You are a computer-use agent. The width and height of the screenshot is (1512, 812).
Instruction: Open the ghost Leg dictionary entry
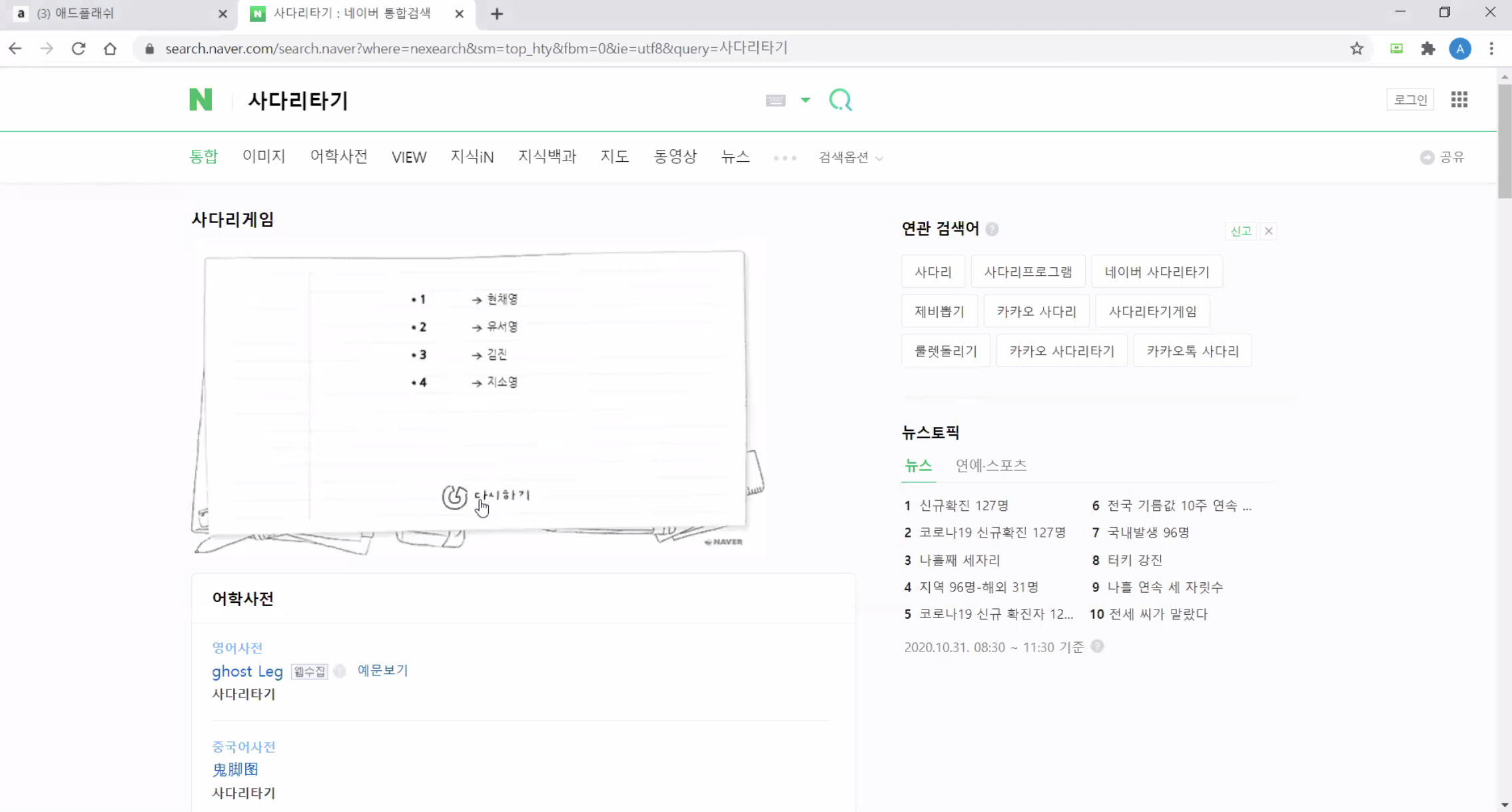coord(247,671)
